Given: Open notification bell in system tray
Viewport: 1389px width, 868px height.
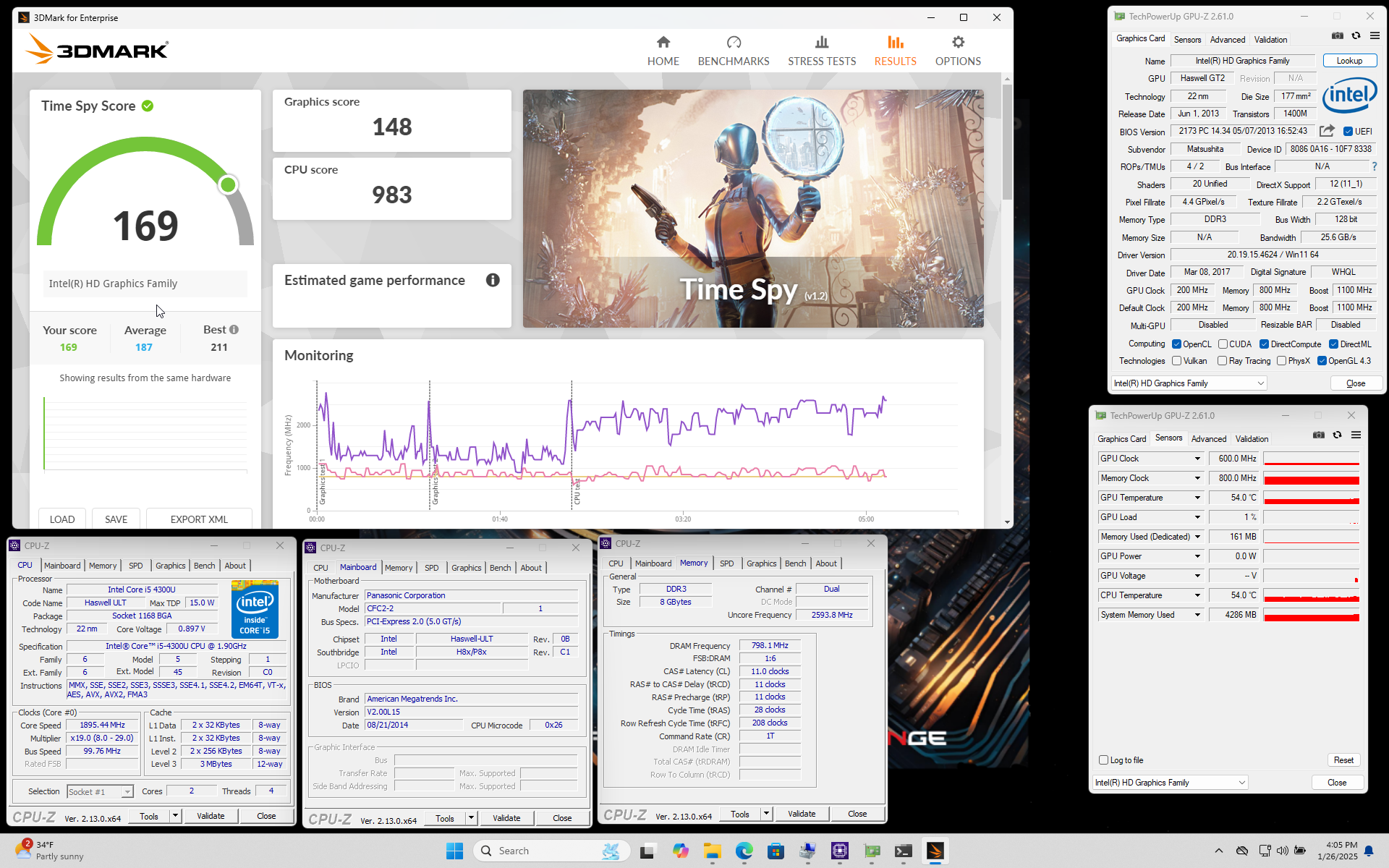Looking at the screenshot, I should pos(1369,851).
